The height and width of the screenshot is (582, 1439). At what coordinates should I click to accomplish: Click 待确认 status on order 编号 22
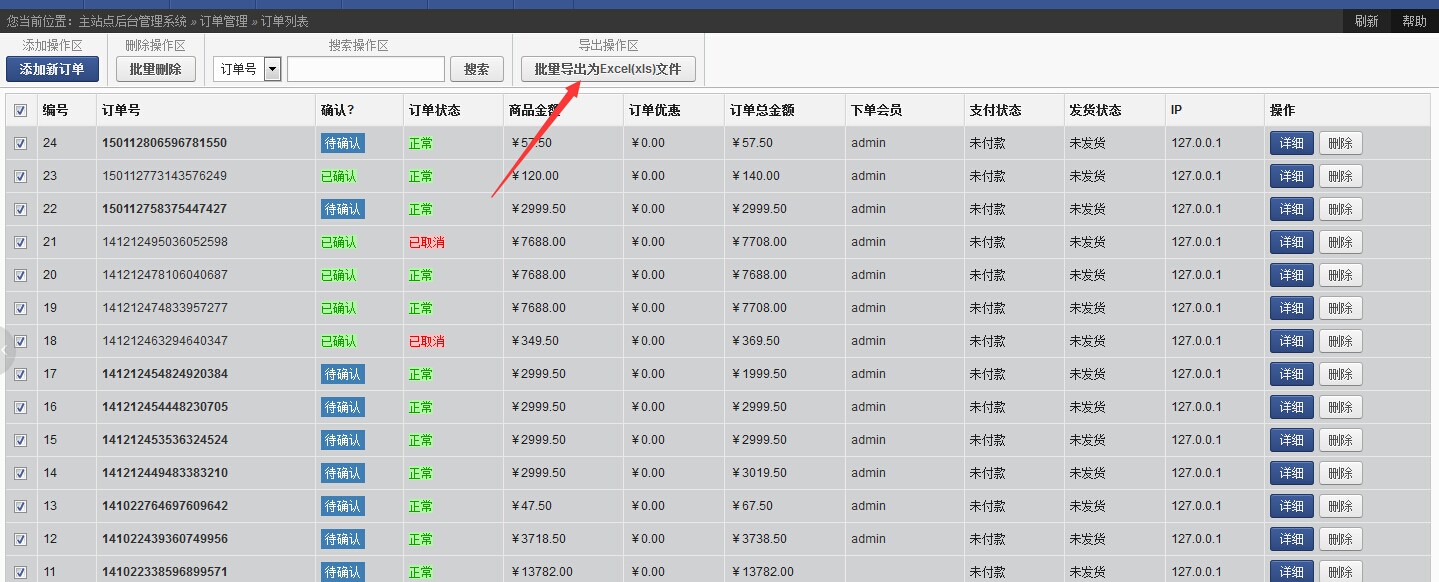(x=342, y=209)
